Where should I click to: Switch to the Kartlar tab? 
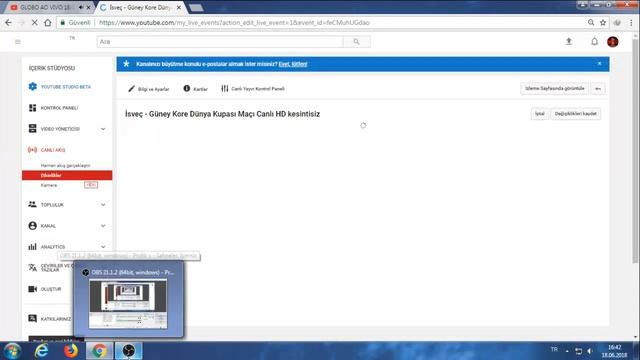196,89
